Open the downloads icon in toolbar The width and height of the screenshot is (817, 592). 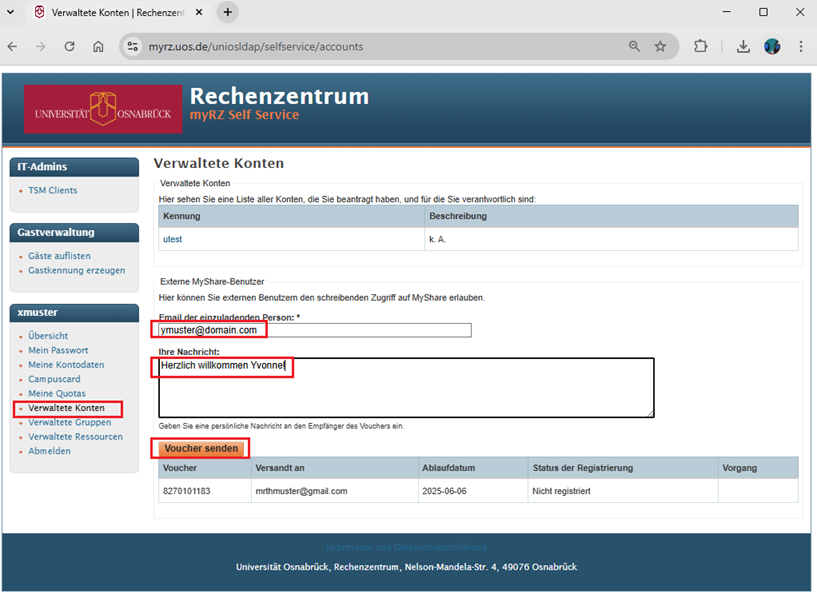click(743, 46)
